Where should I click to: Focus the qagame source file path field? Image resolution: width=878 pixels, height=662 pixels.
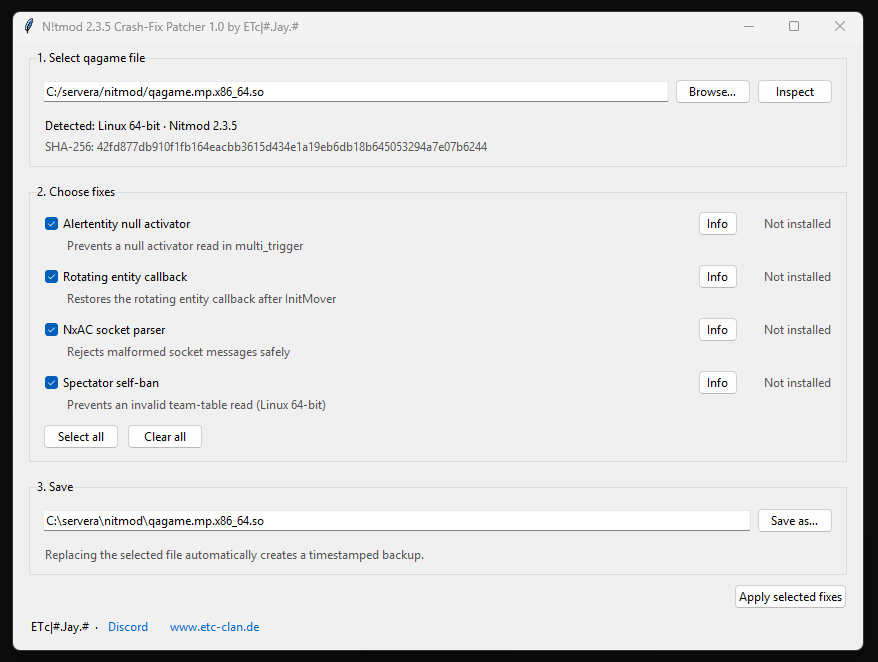(356, 92)
